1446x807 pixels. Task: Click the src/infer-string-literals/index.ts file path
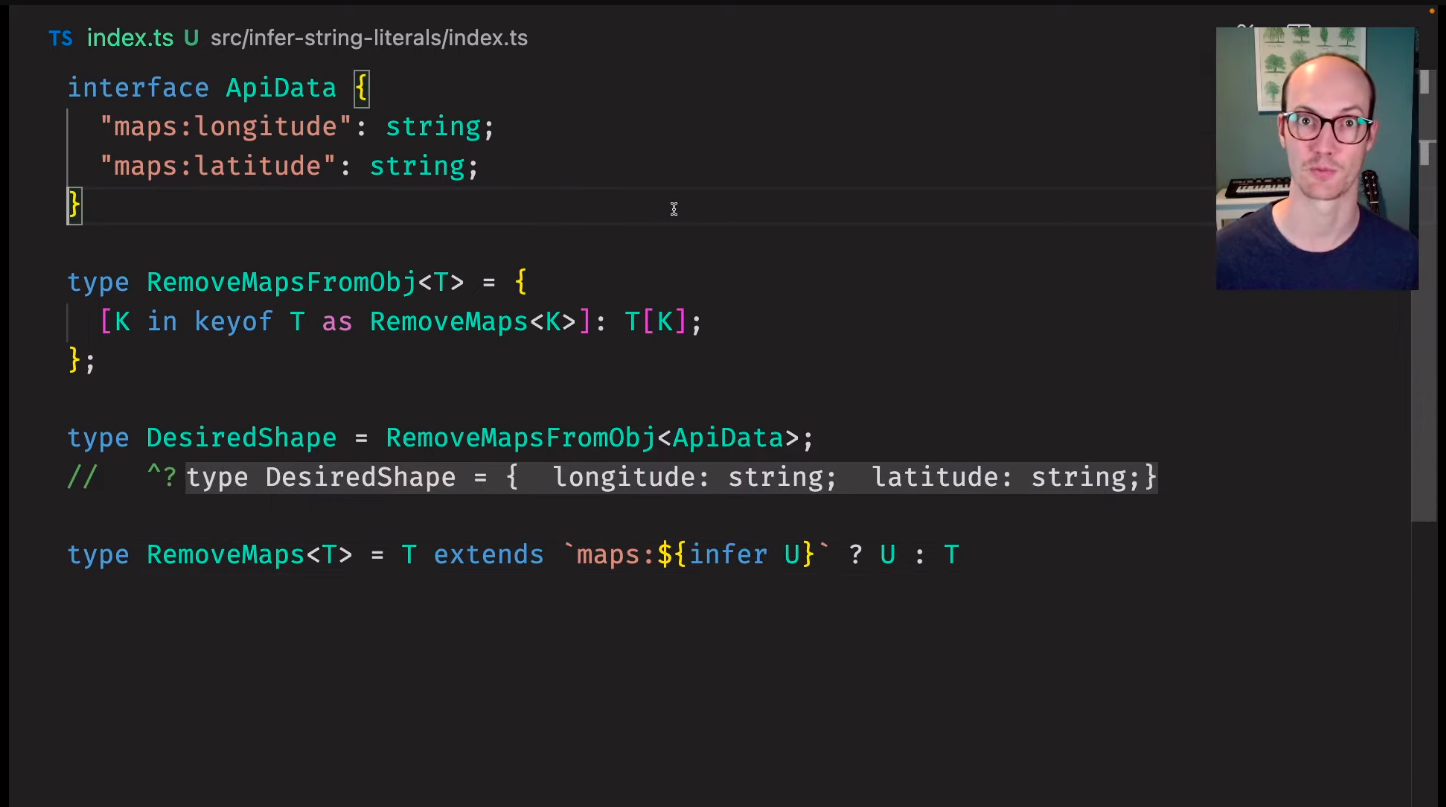coord(368,38)
